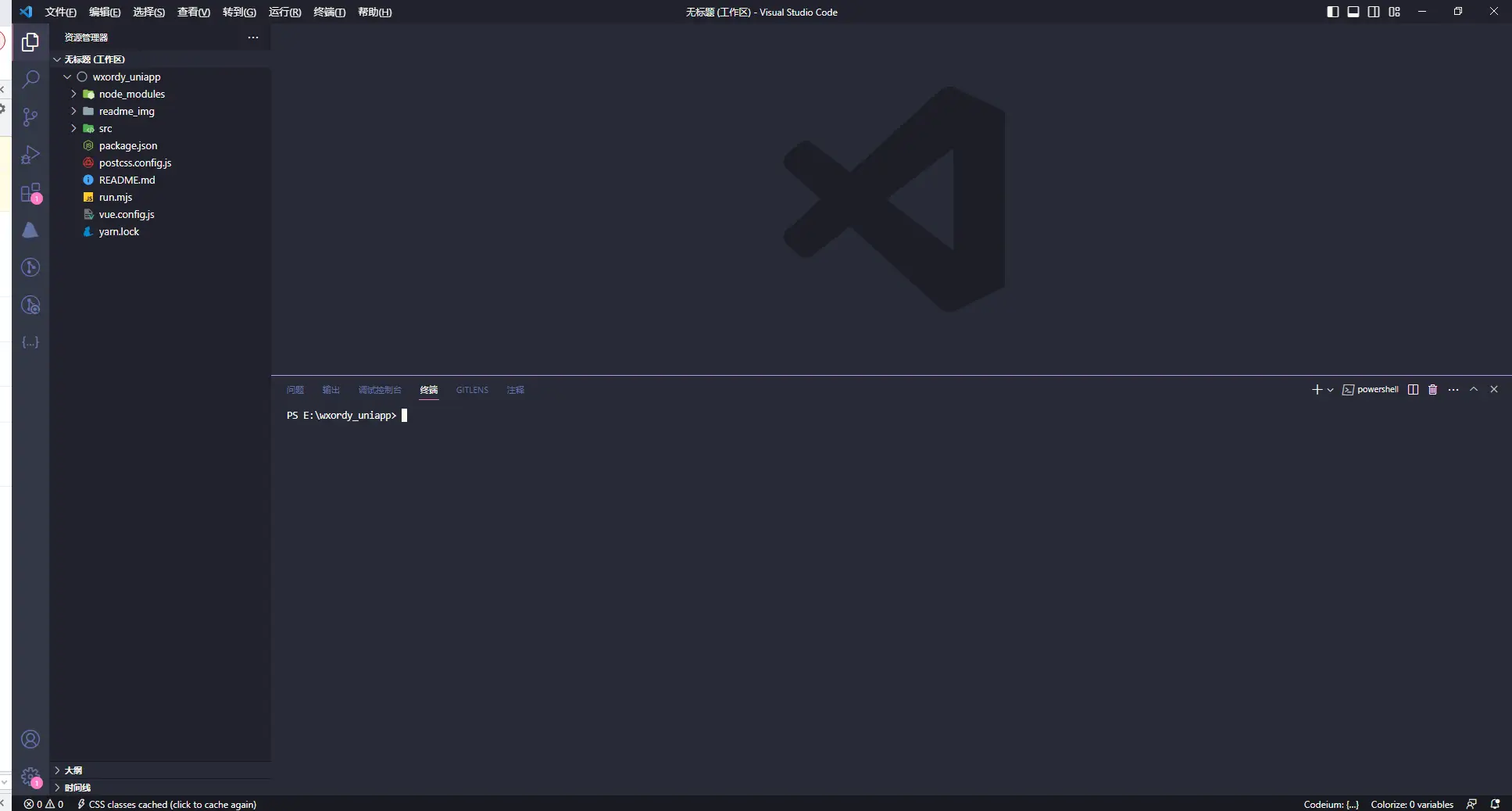Switch to the 问题 panel tab
1512x811 pixels.
[295, 390]
